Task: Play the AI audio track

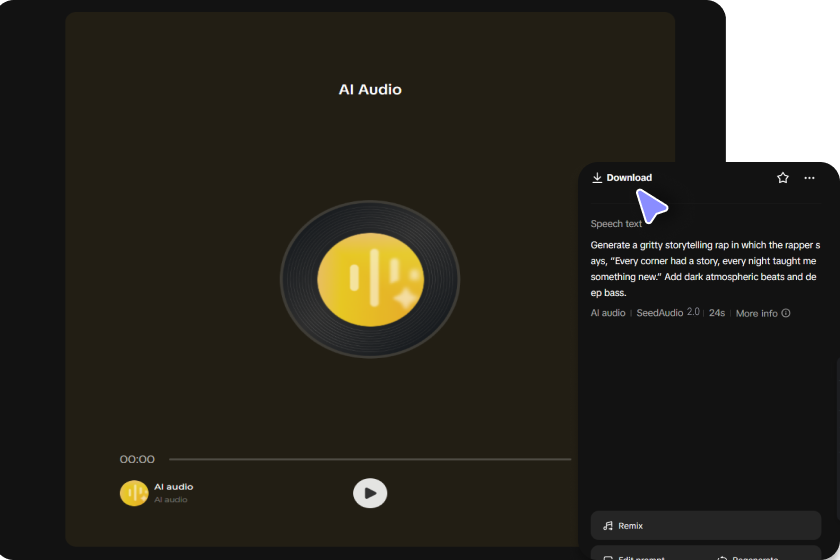Action: coord(370,493)
